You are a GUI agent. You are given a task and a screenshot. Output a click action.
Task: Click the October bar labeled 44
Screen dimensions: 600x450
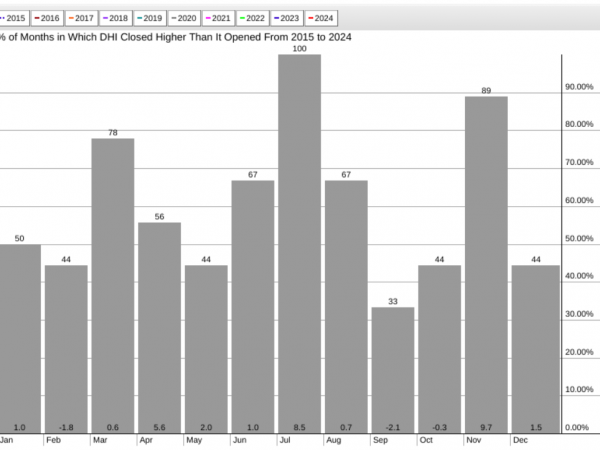(x=440, y=349)
